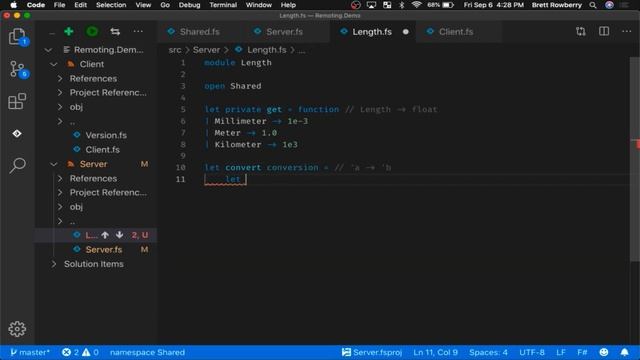Screen dimensions: 640x360
Task: Open the Apple menu
Action: 13,5
